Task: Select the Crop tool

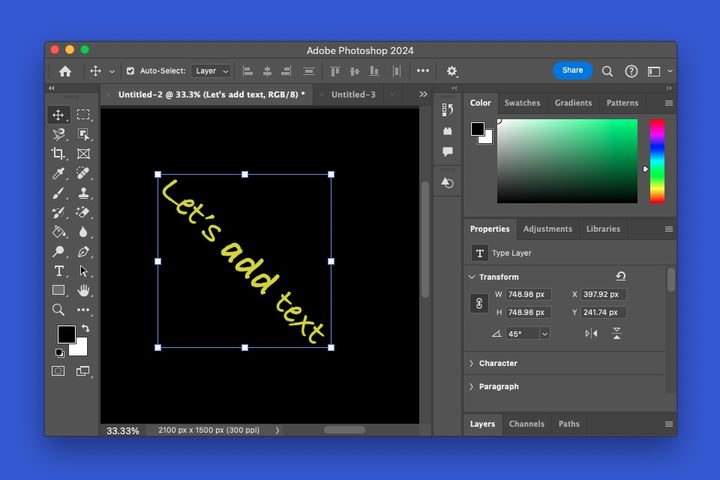Action: 58,153
